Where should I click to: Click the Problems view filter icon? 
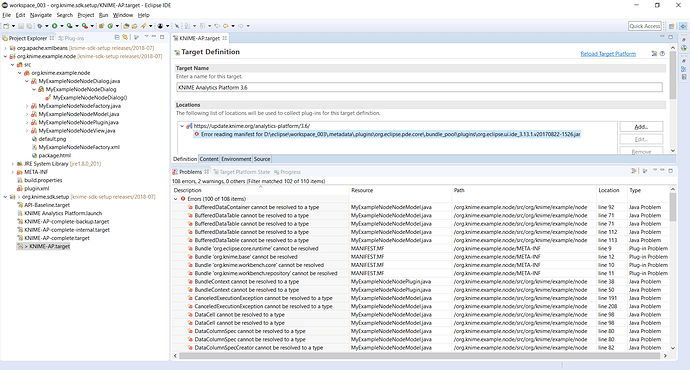[634, 171]
